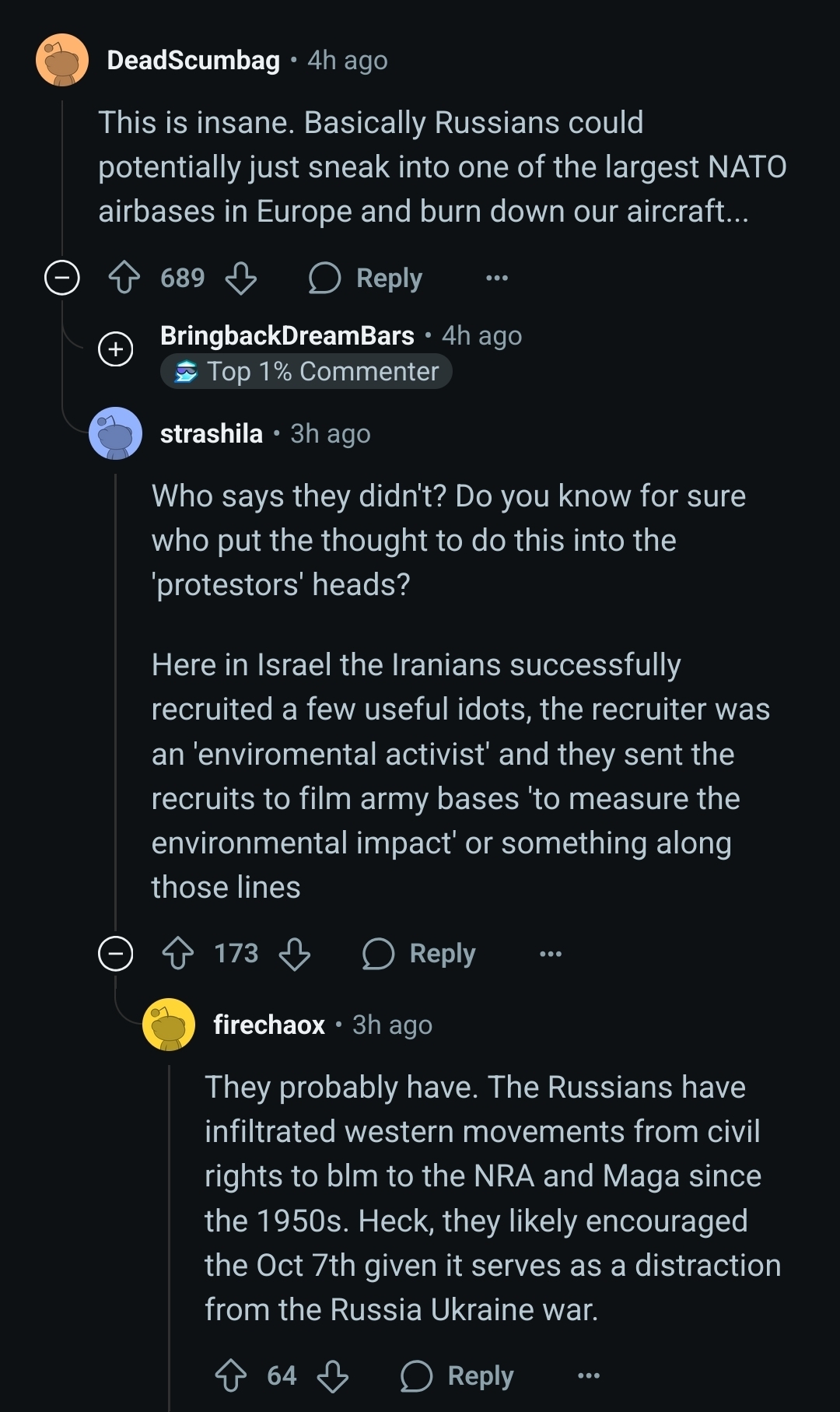Upvote strashila's comment
Image resolution: width=840 pixels, height=1412 pixels.
[178, 953]
